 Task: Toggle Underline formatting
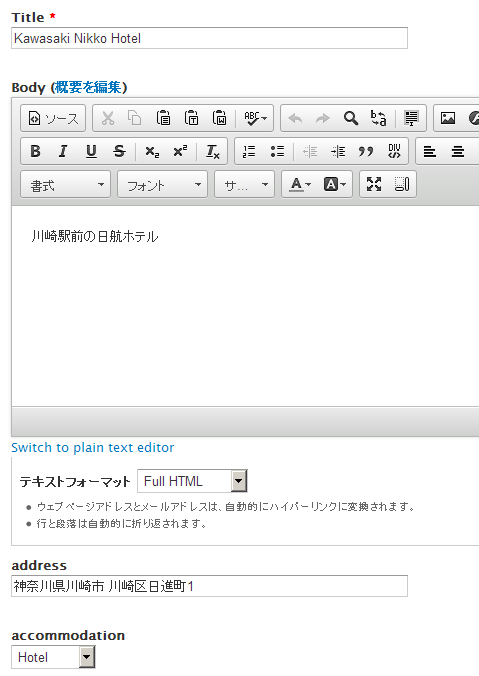tap(91, 151)
